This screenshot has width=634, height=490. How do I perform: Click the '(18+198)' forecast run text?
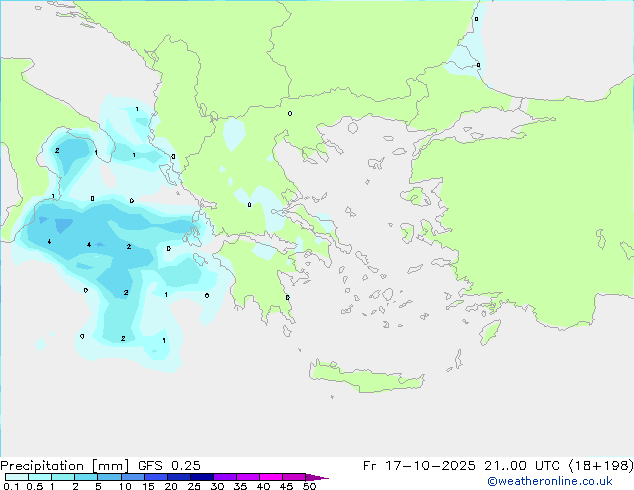click(601, 466)
